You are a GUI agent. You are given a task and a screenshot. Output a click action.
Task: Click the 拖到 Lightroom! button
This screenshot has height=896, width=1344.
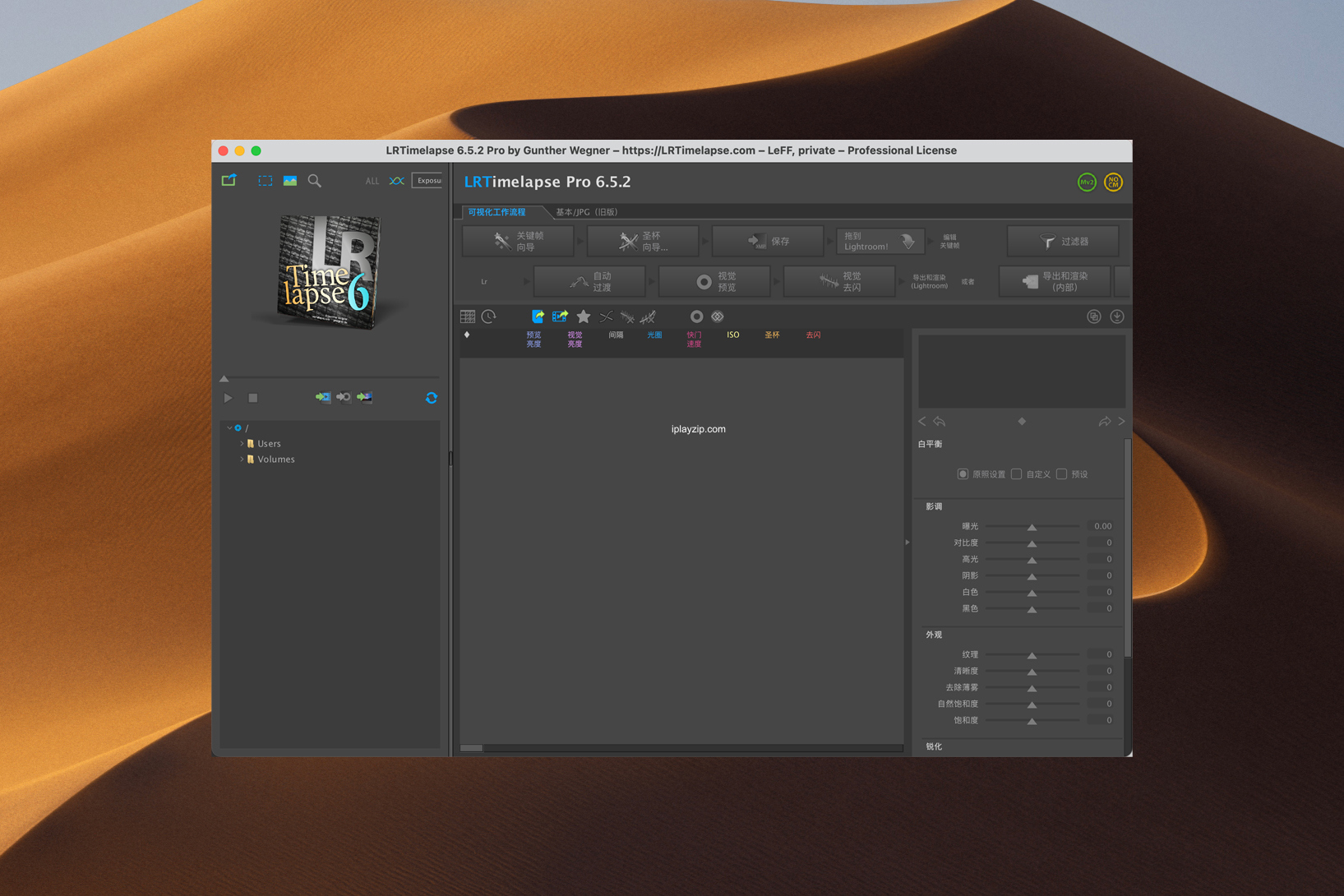click(x=880, y=241)
